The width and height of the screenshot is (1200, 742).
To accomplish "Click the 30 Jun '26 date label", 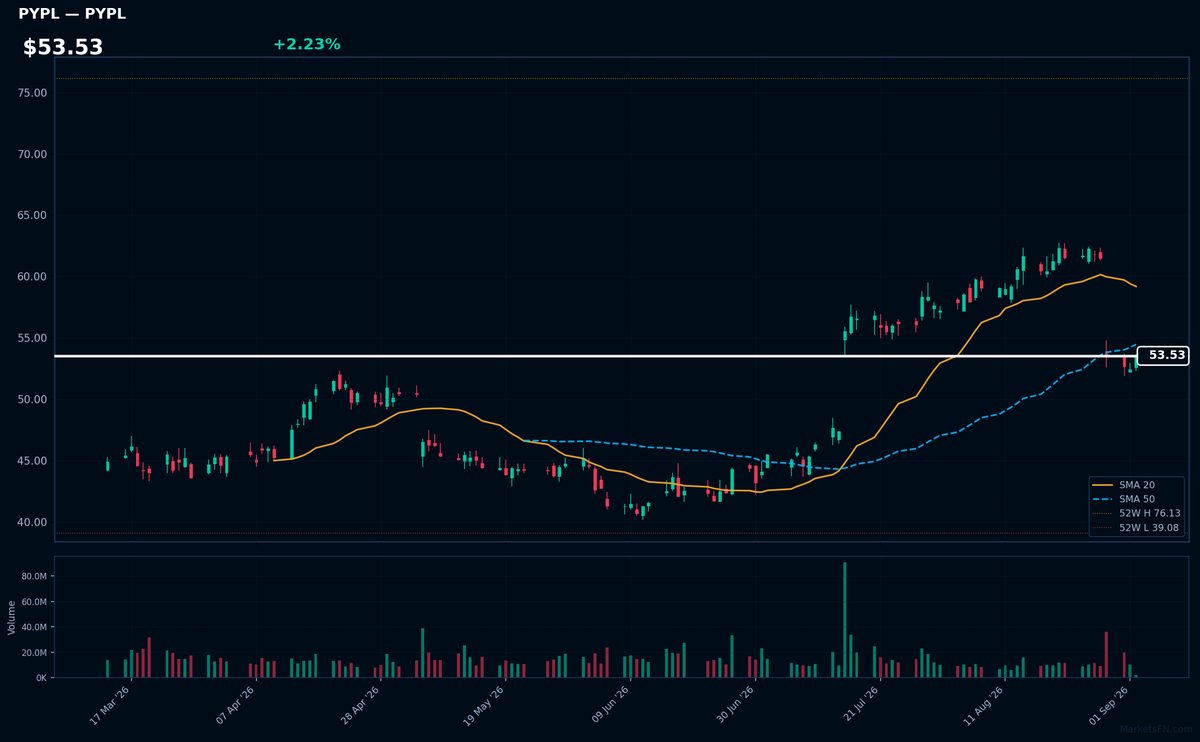I will 734,706.
